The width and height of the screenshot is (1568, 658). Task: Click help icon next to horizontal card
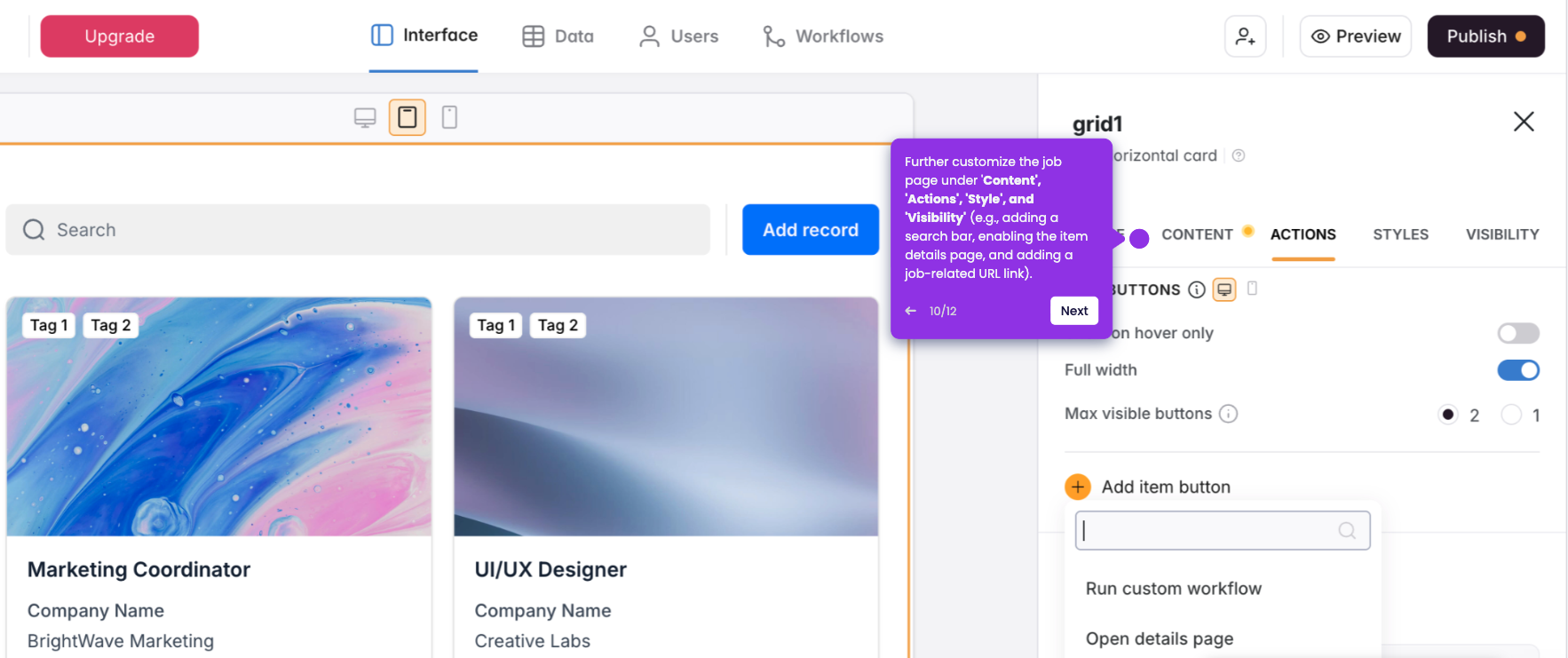(1239, 155)
